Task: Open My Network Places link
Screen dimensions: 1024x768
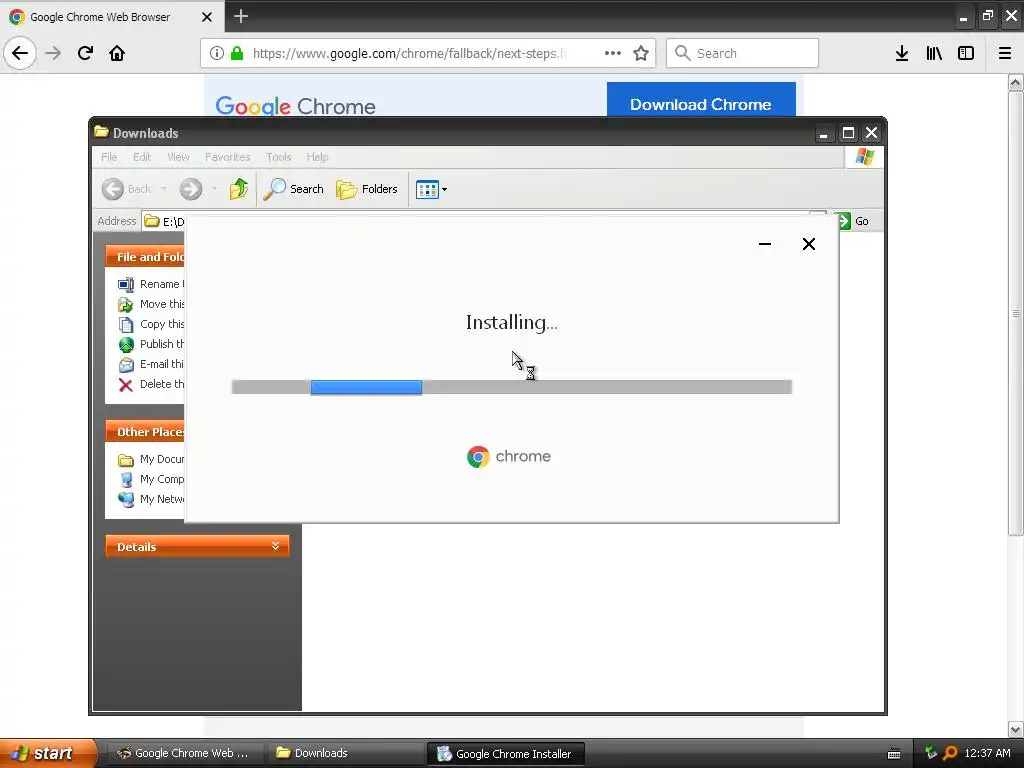Action: tap(152, 500)
